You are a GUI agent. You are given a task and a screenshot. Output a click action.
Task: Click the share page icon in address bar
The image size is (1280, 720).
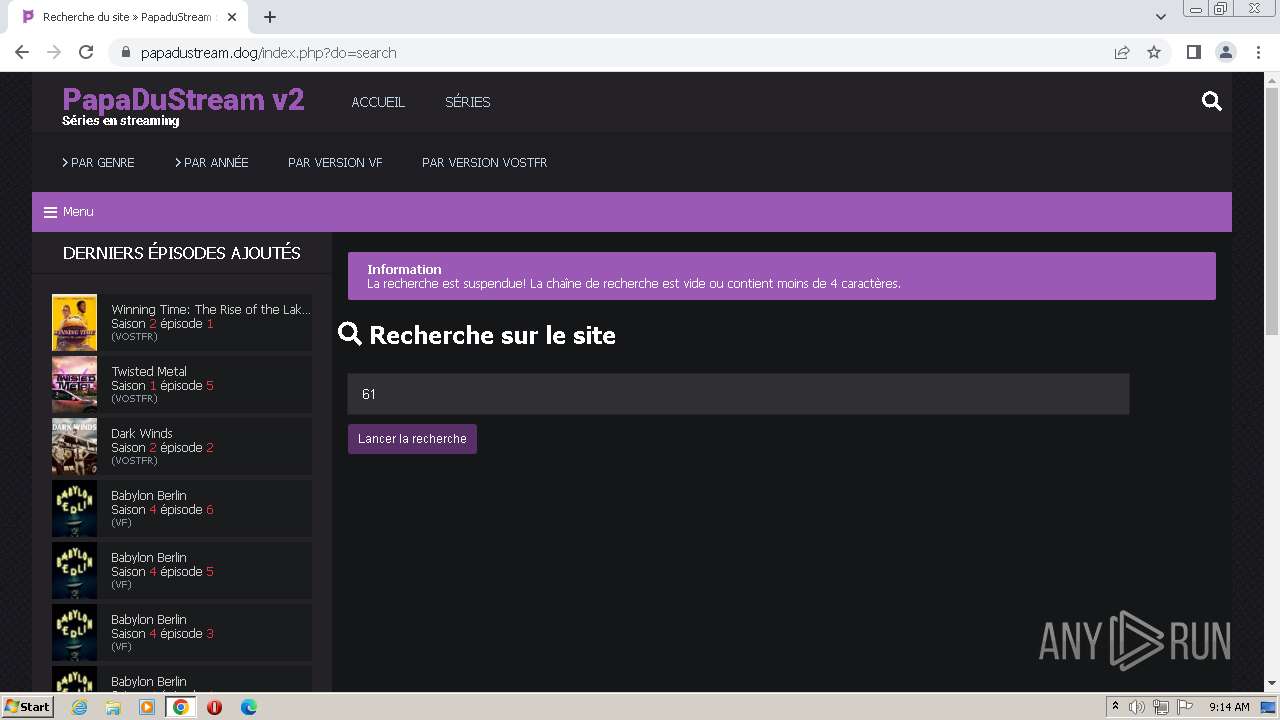click(x=1122, y=52)
